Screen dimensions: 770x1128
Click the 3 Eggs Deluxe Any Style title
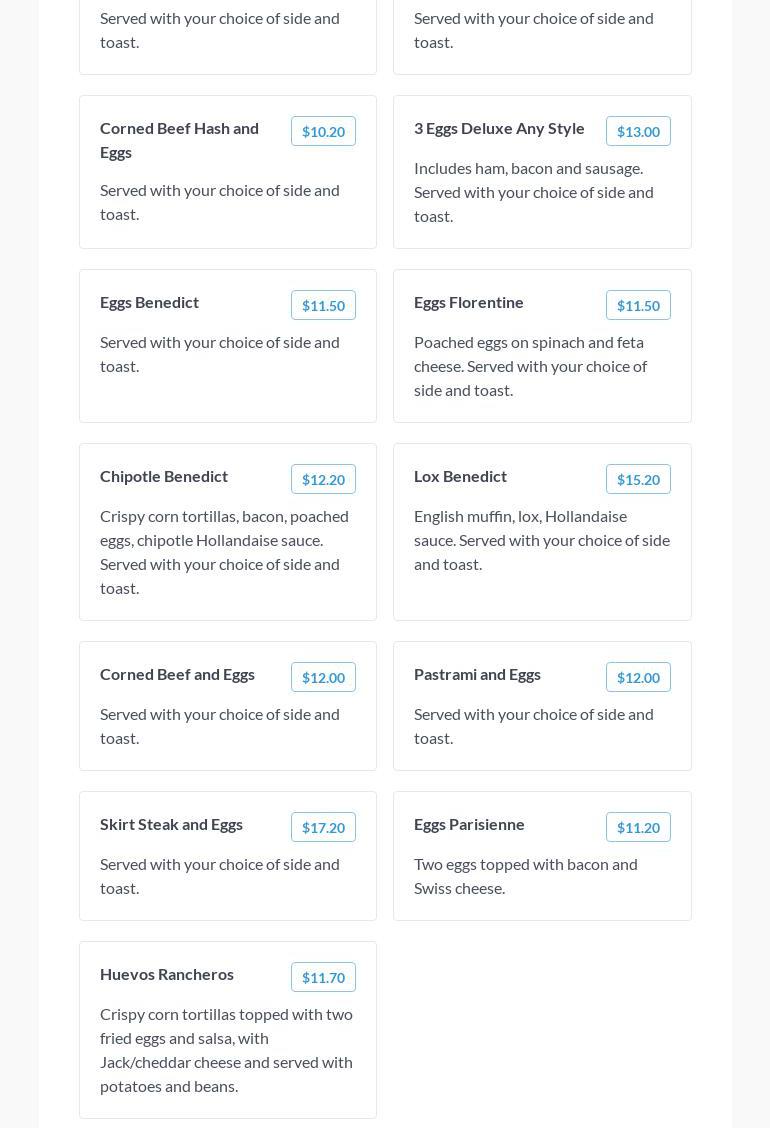[x=499, y=128]
